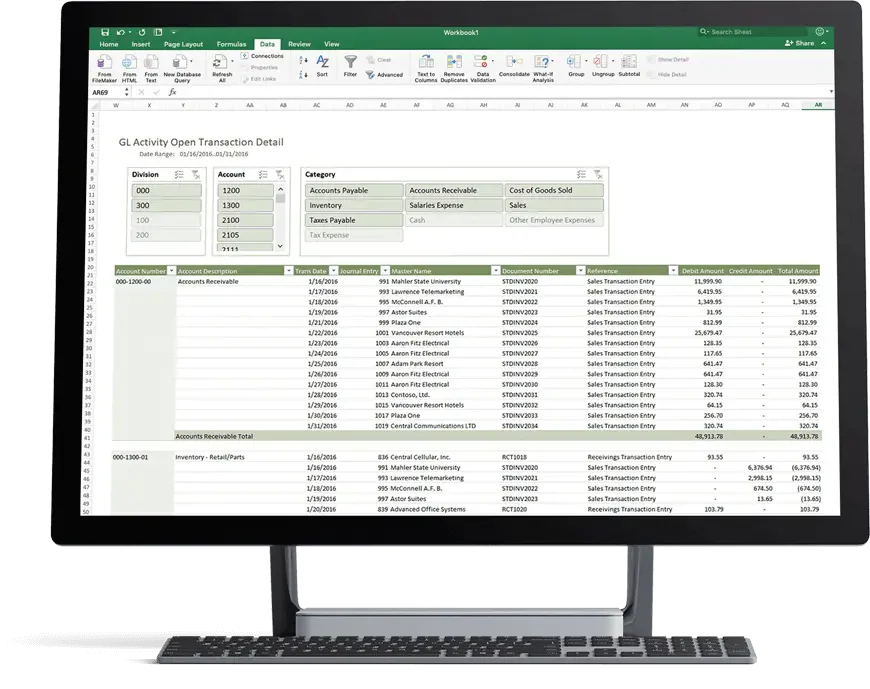Click the New Database Query icon

[x=181, y=63]
